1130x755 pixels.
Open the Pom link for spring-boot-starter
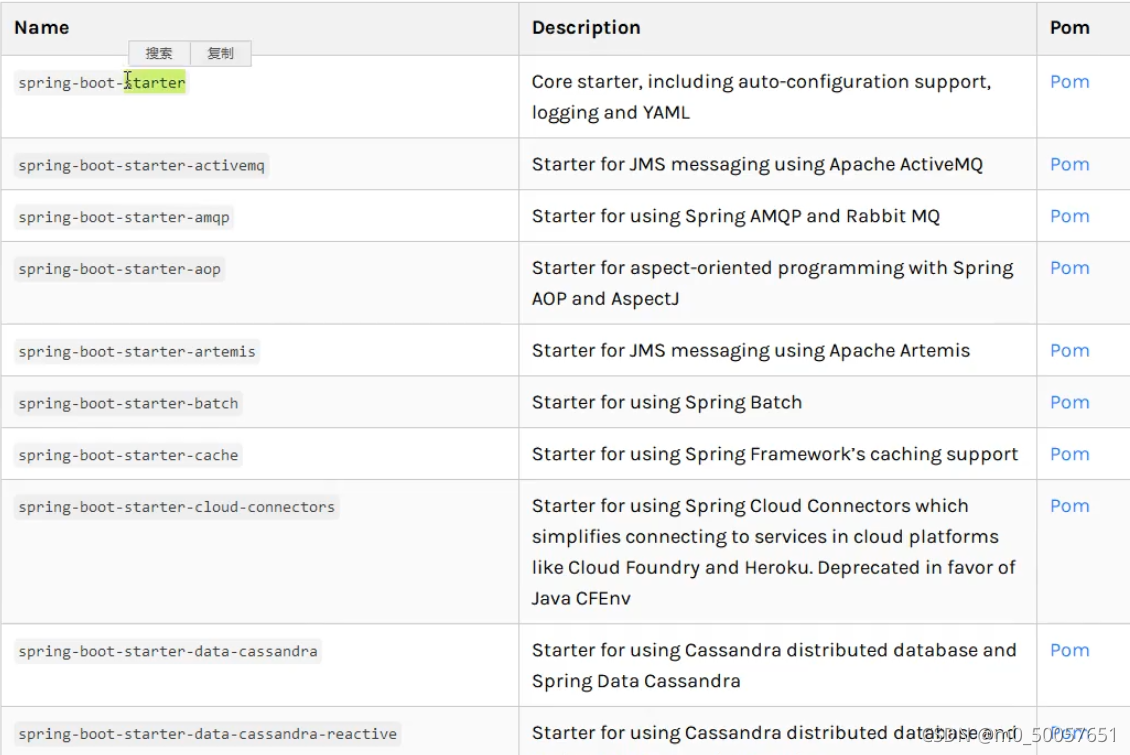[x=1069, y=82]
